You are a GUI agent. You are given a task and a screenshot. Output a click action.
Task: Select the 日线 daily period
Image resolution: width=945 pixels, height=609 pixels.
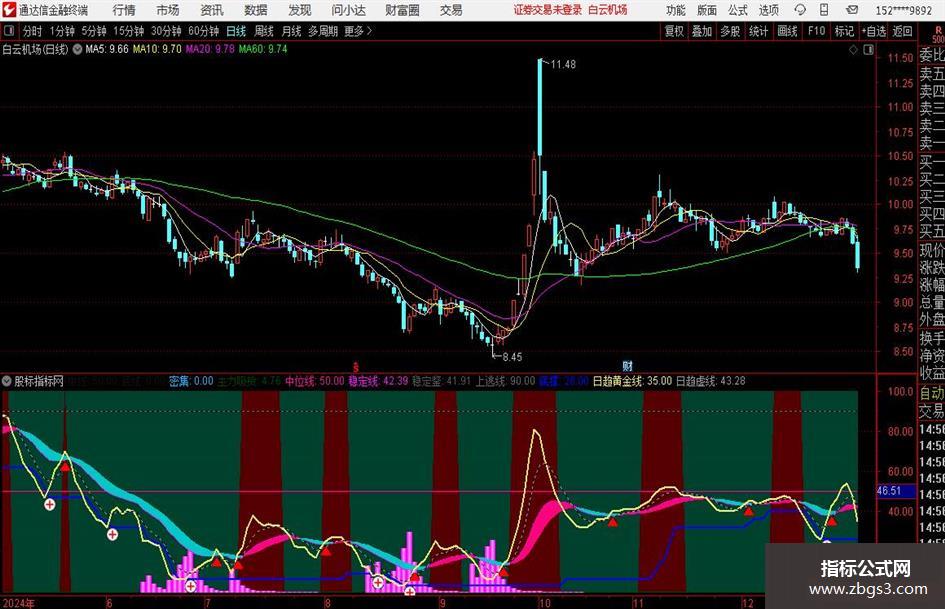pyautogui.click(x=236, y=31)
